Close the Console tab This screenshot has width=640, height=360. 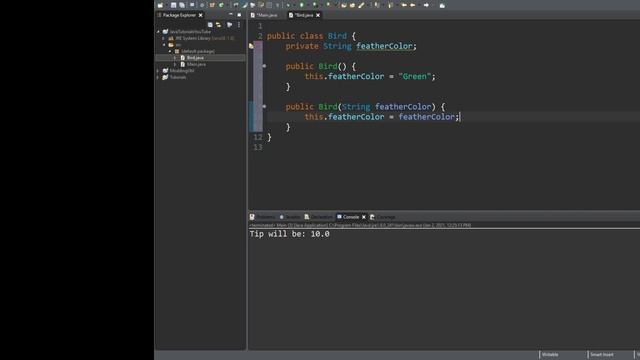364,217
